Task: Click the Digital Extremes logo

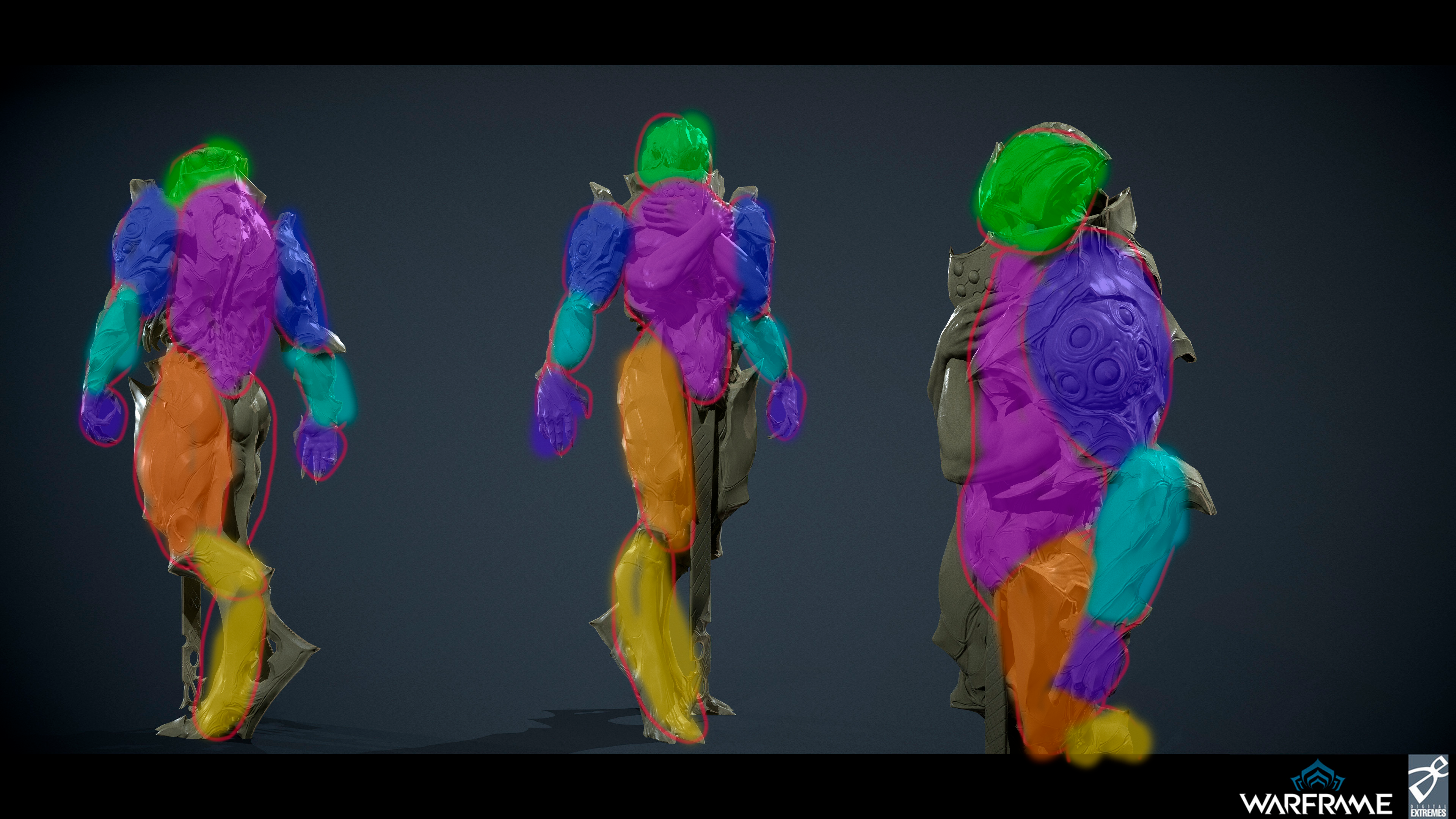Action: pyautogui.click(x=1428, y=786)
